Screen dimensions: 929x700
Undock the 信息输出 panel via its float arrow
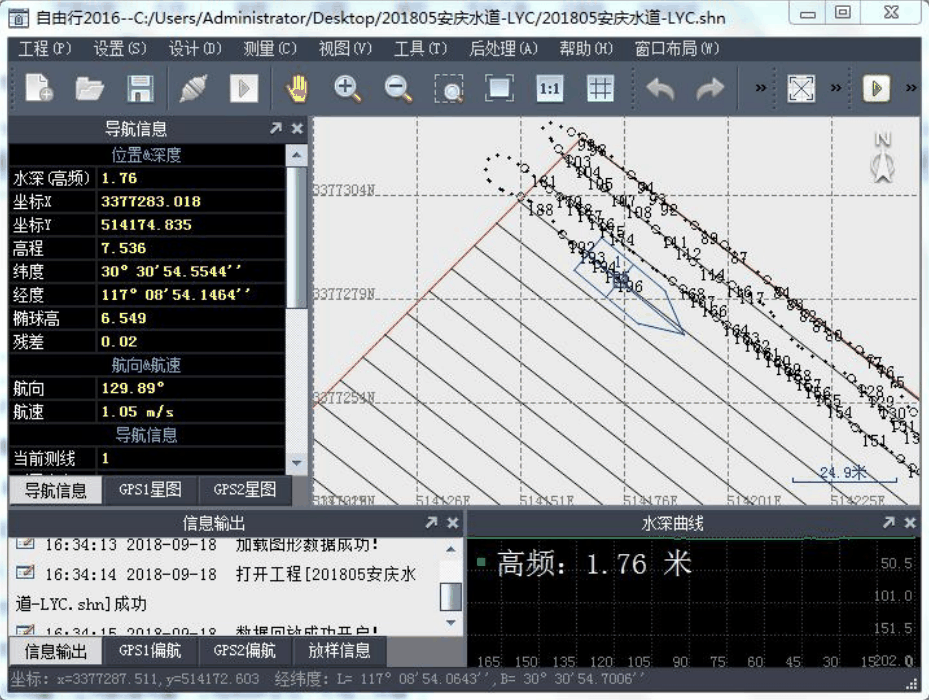click(431, 521)
